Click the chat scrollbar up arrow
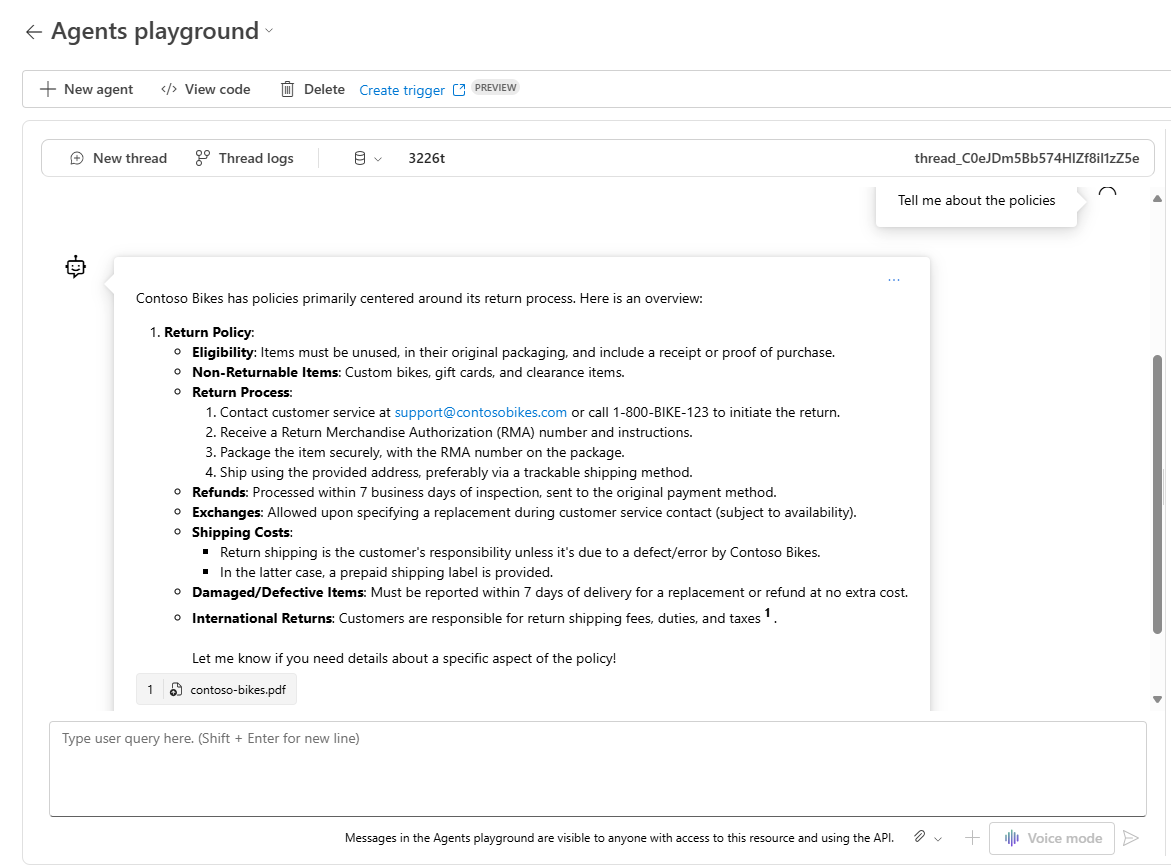Viewport: 1171px width, 865px height. [1157, 199]
